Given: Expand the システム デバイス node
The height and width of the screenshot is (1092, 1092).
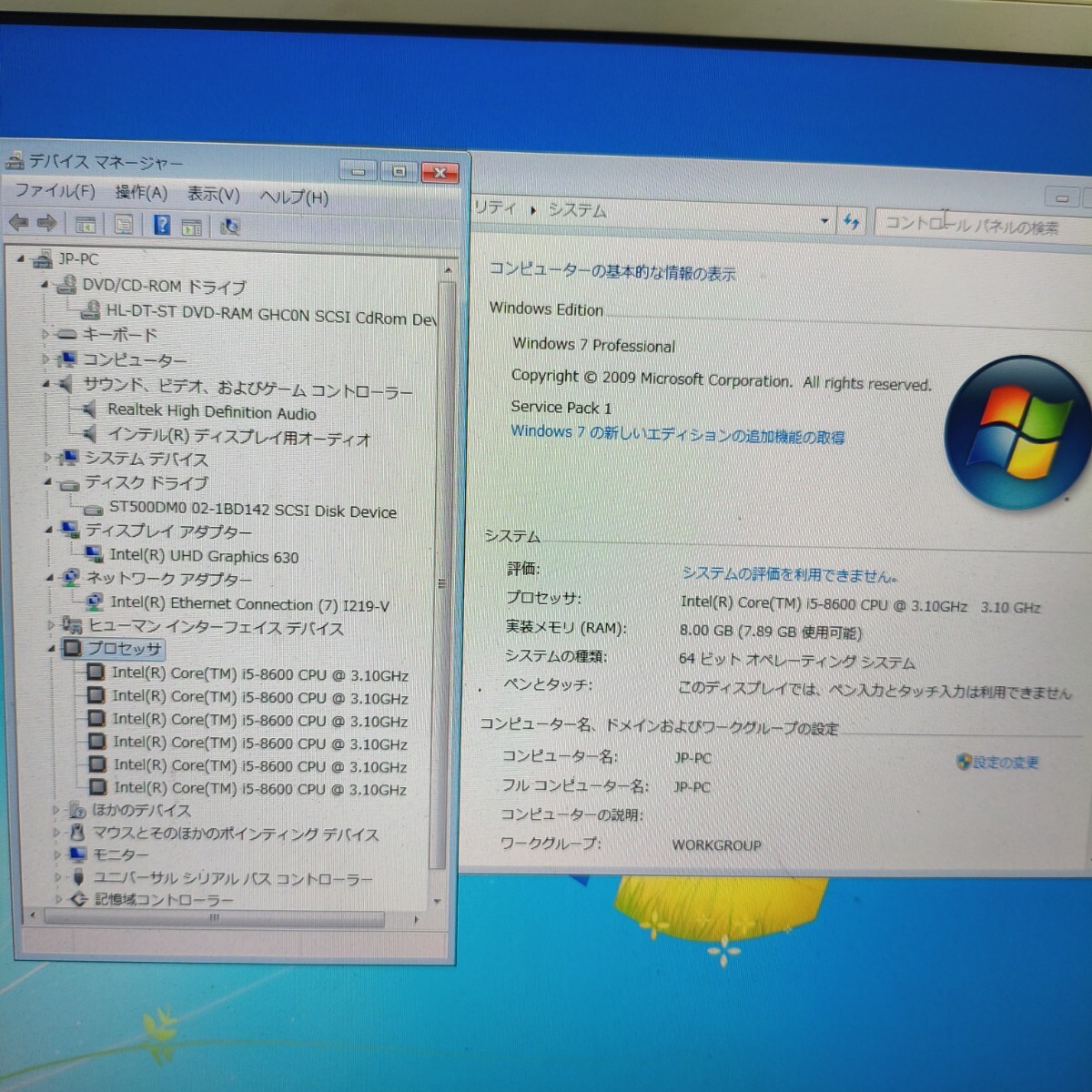Looking at the screenshot, I should click(47, 457).
